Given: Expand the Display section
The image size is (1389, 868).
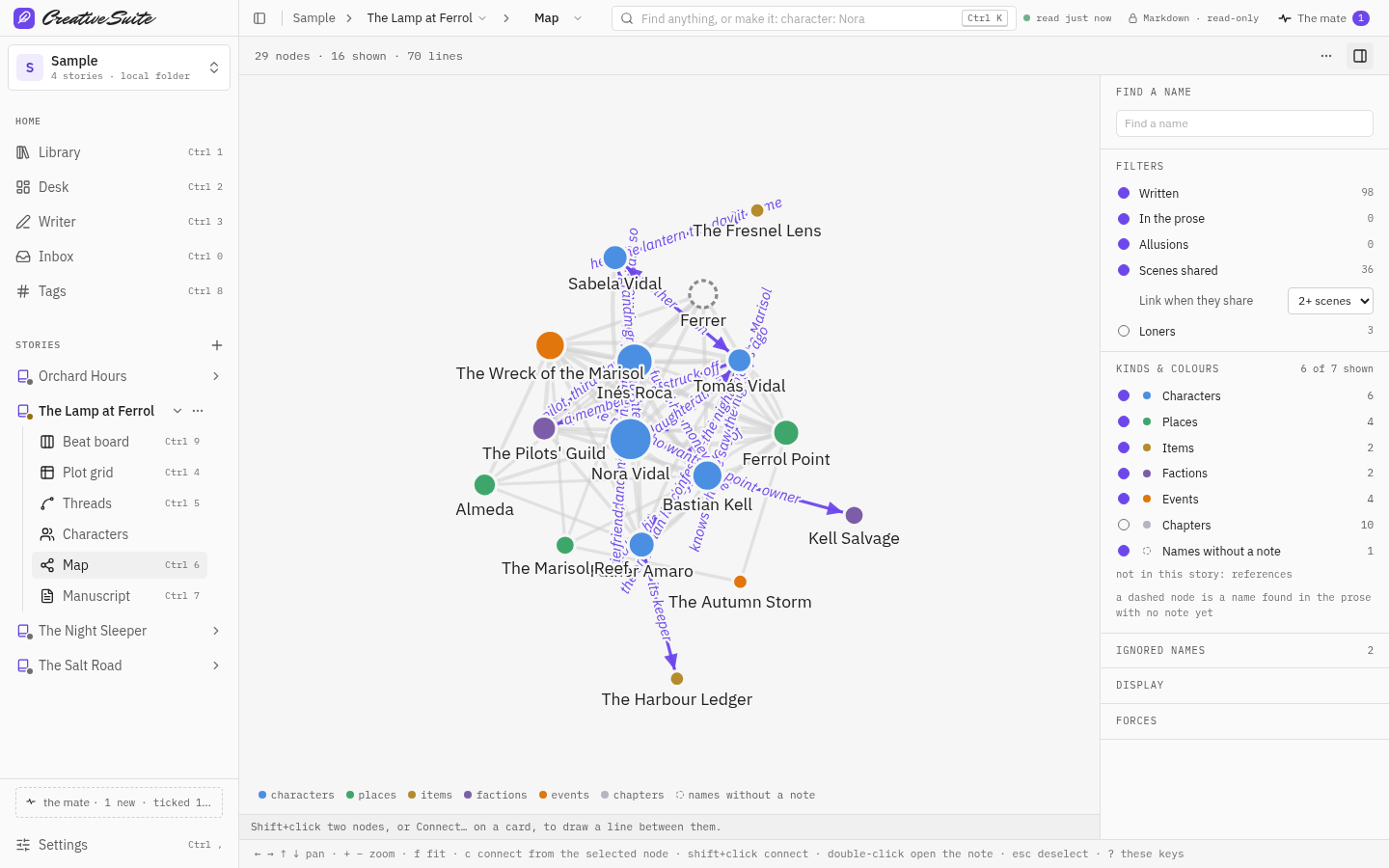Looking at the screenshot, I should [x=1244, y=686].
